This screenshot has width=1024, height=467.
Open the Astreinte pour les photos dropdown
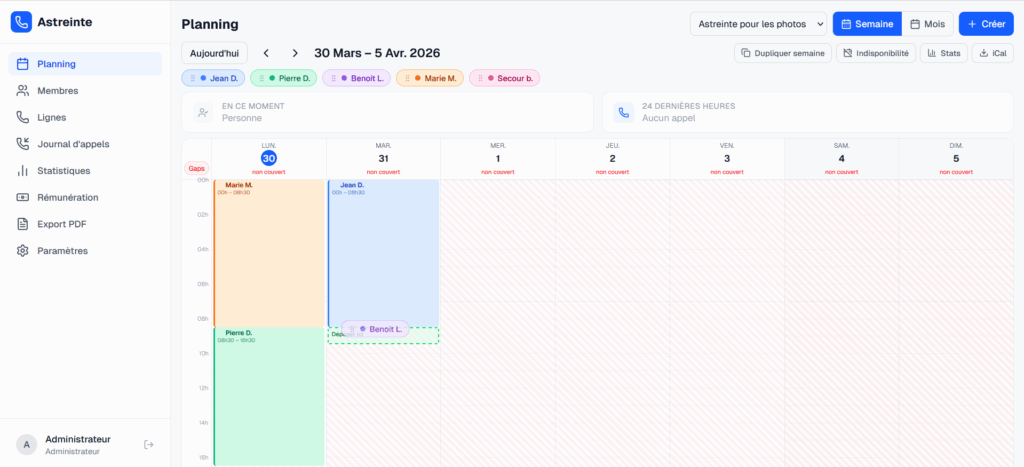758,24
